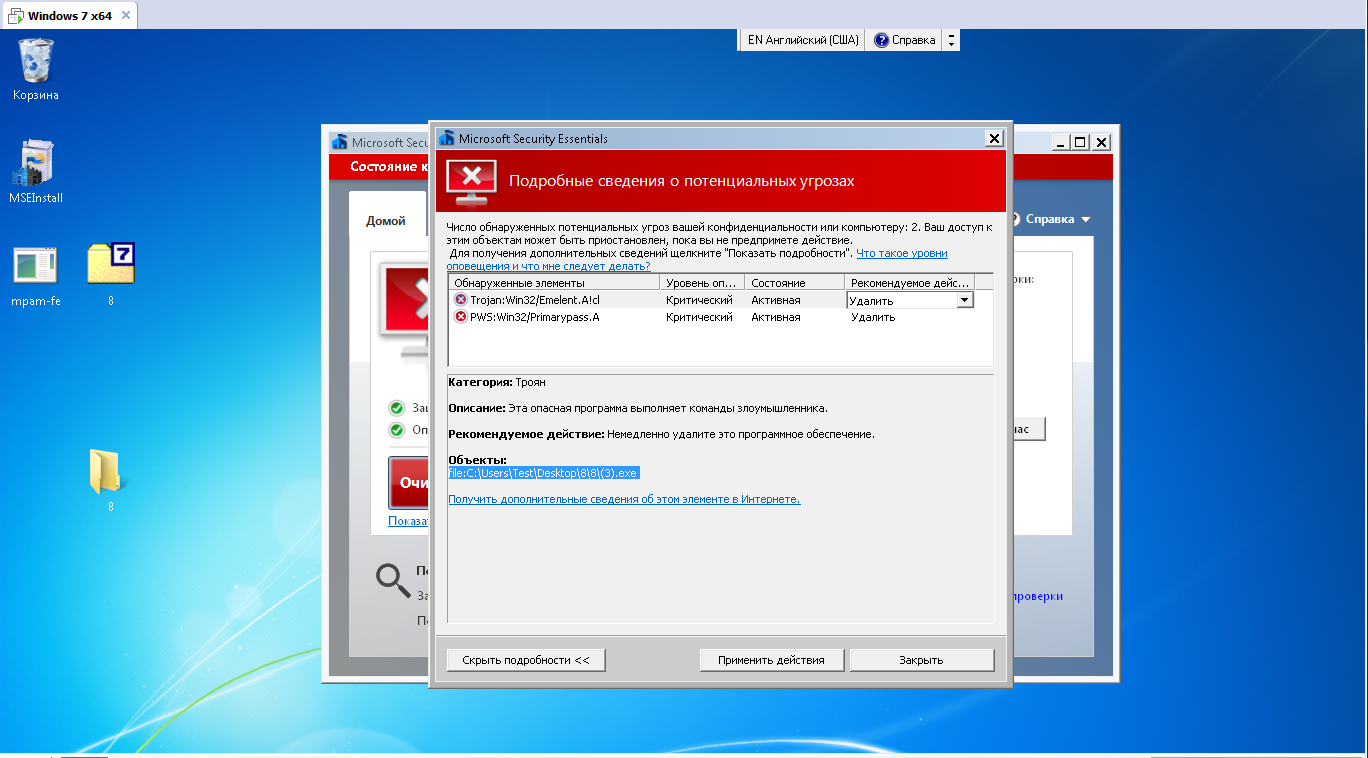The height and width of the screenshot is (758, 1368).
Task: Select the Trojan:Win32/Emelent.A!cl row
Action: [720, 300]
